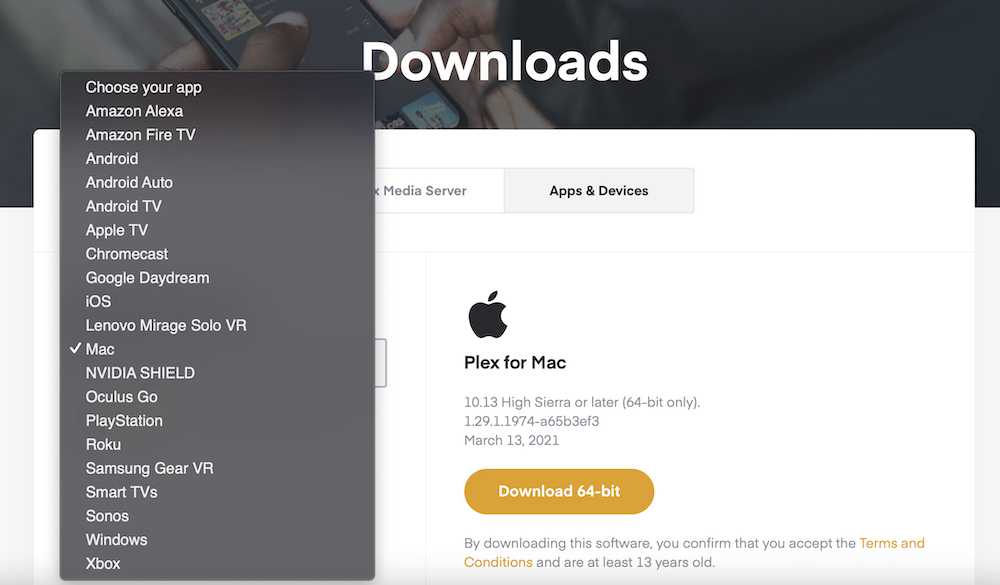
Task: Open the Terms and Conditions link
Action: tap(694, 552)
